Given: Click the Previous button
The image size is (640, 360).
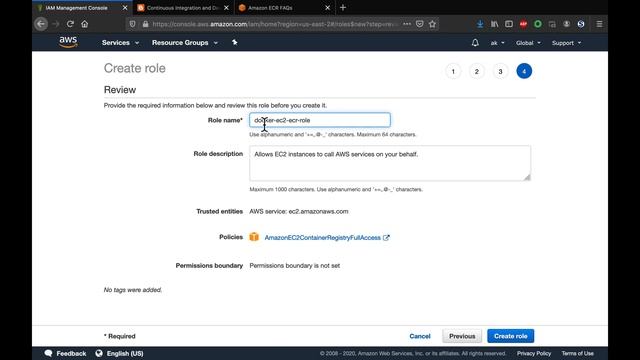Looking at the screenshot, I should 462,336.
